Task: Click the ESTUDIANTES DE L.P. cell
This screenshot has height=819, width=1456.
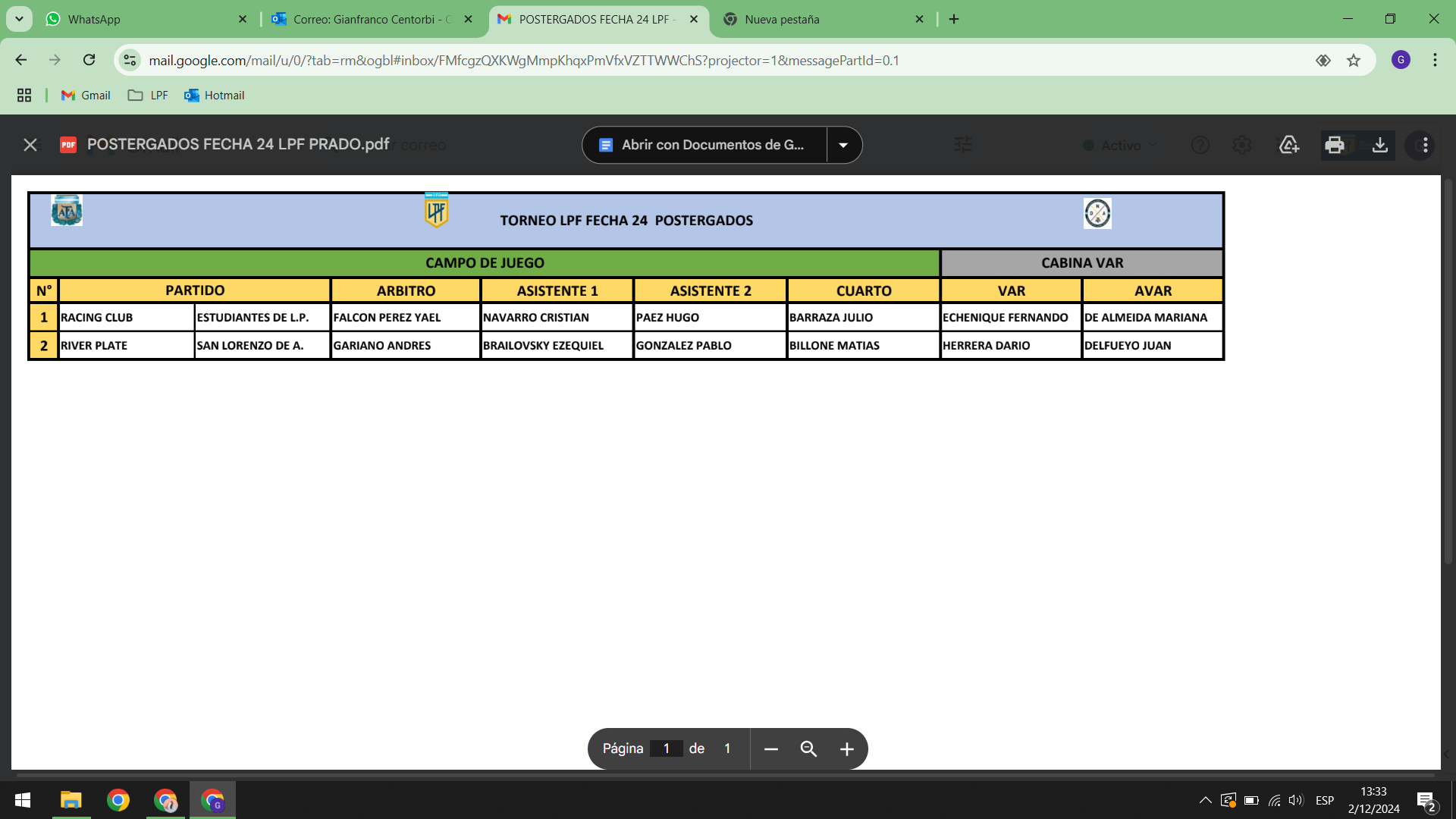Action: [x=262, y=317]
